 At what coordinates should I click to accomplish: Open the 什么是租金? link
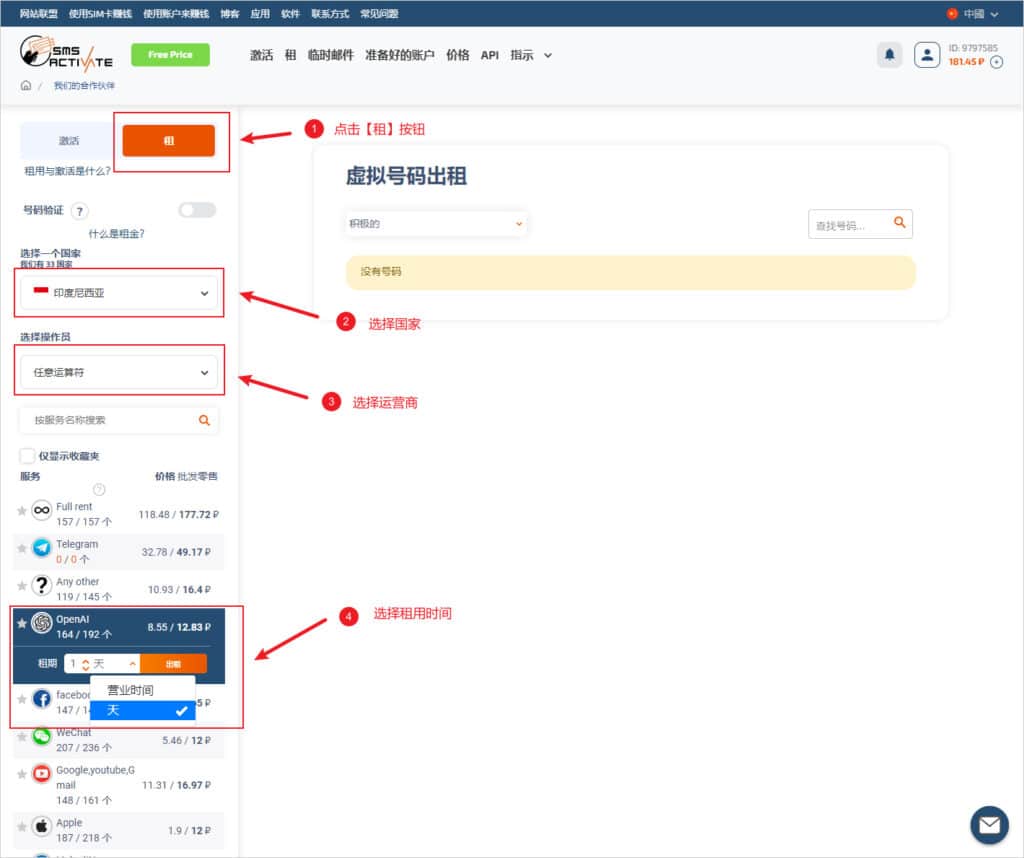(116, 234)
